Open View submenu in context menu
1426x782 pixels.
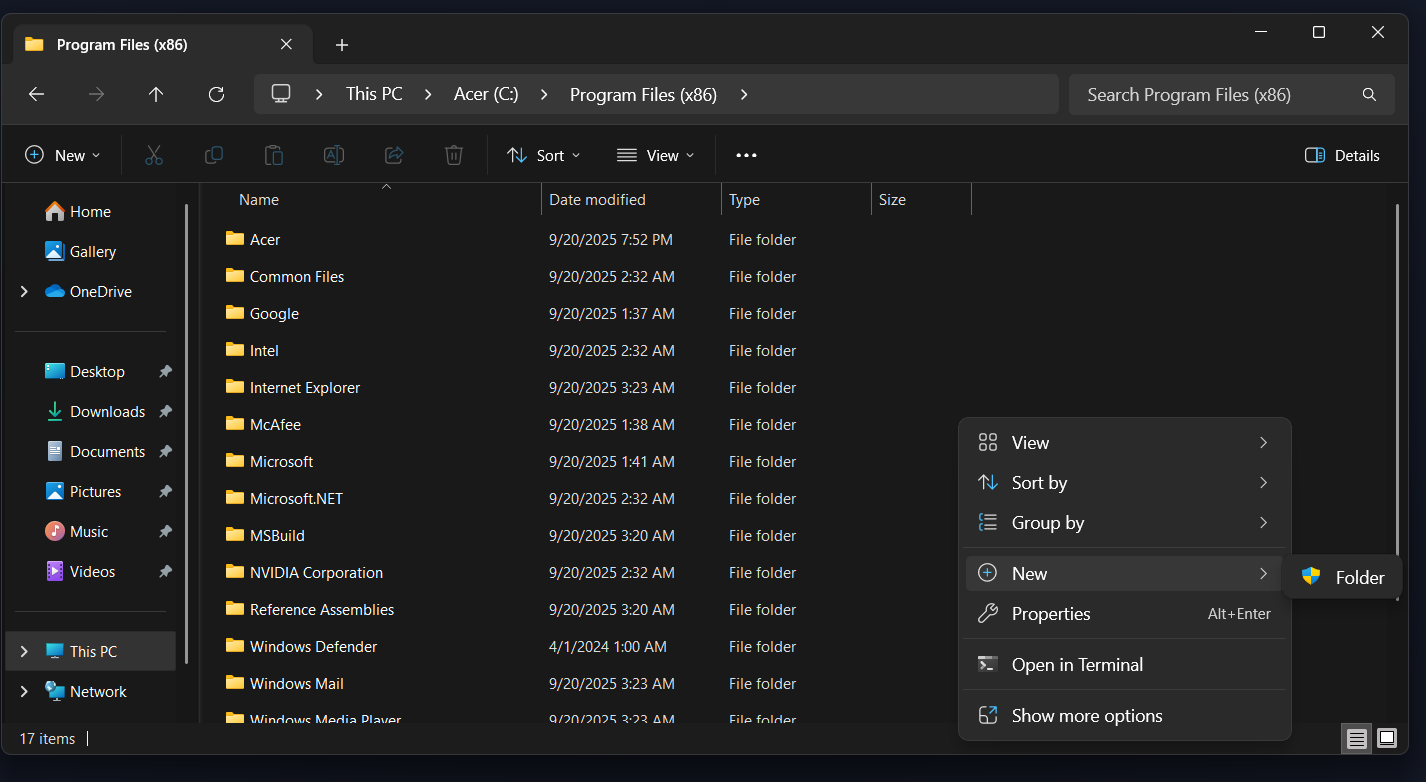(x=1125, y=442)
